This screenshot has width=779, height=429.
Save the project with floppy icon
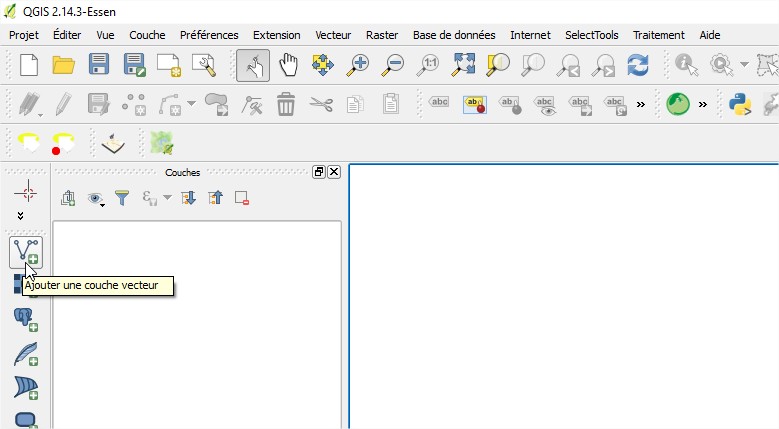(x=99, y=65)
